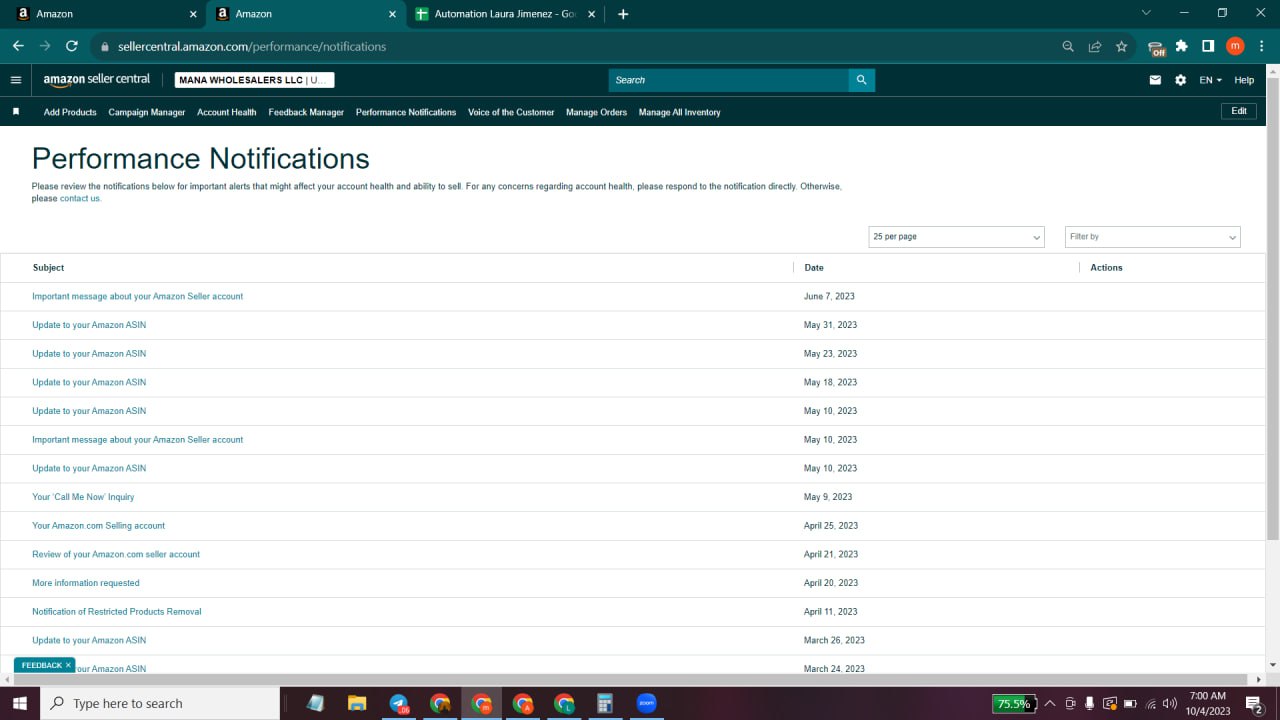1280x720 pixels.
Task: Go back with the browser back arrow
Action: click(18, 46)
